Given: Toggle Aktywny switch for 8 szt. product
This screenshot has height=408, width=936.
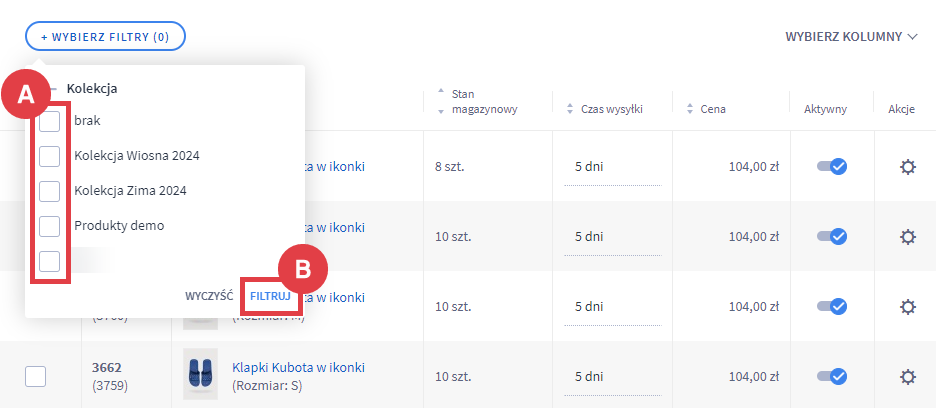Looking at the screenshot, I should (832, 167).
